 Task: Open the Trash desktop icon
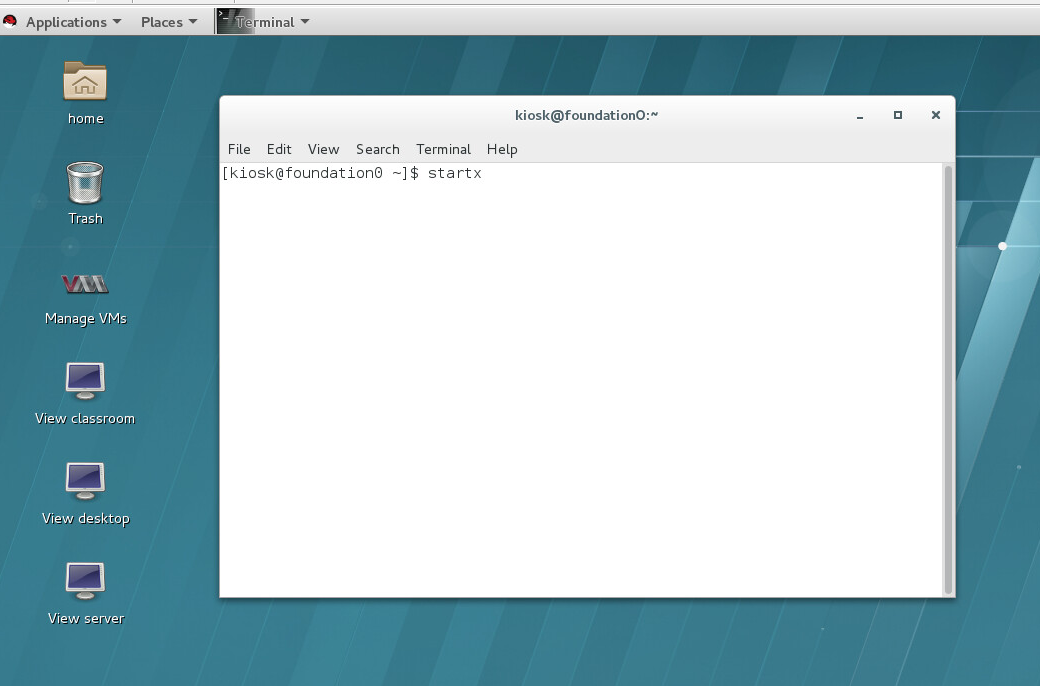coord(85,182)
